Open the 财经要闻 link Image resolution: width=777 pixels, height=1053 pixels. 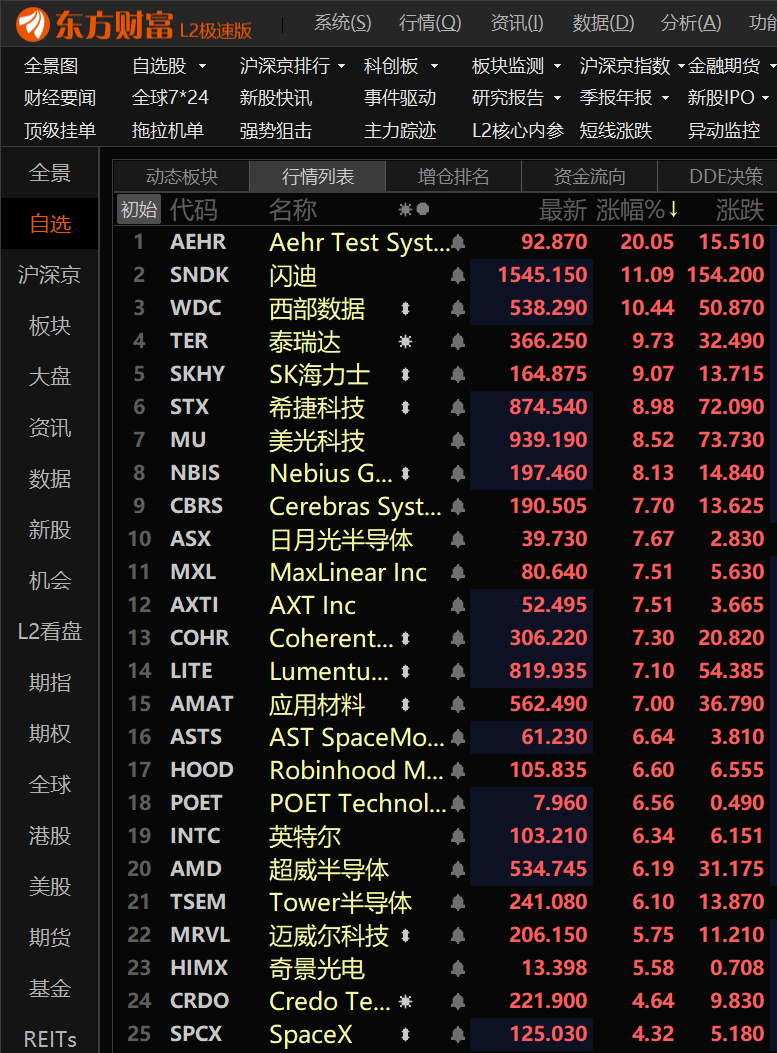tap(60, 98)
